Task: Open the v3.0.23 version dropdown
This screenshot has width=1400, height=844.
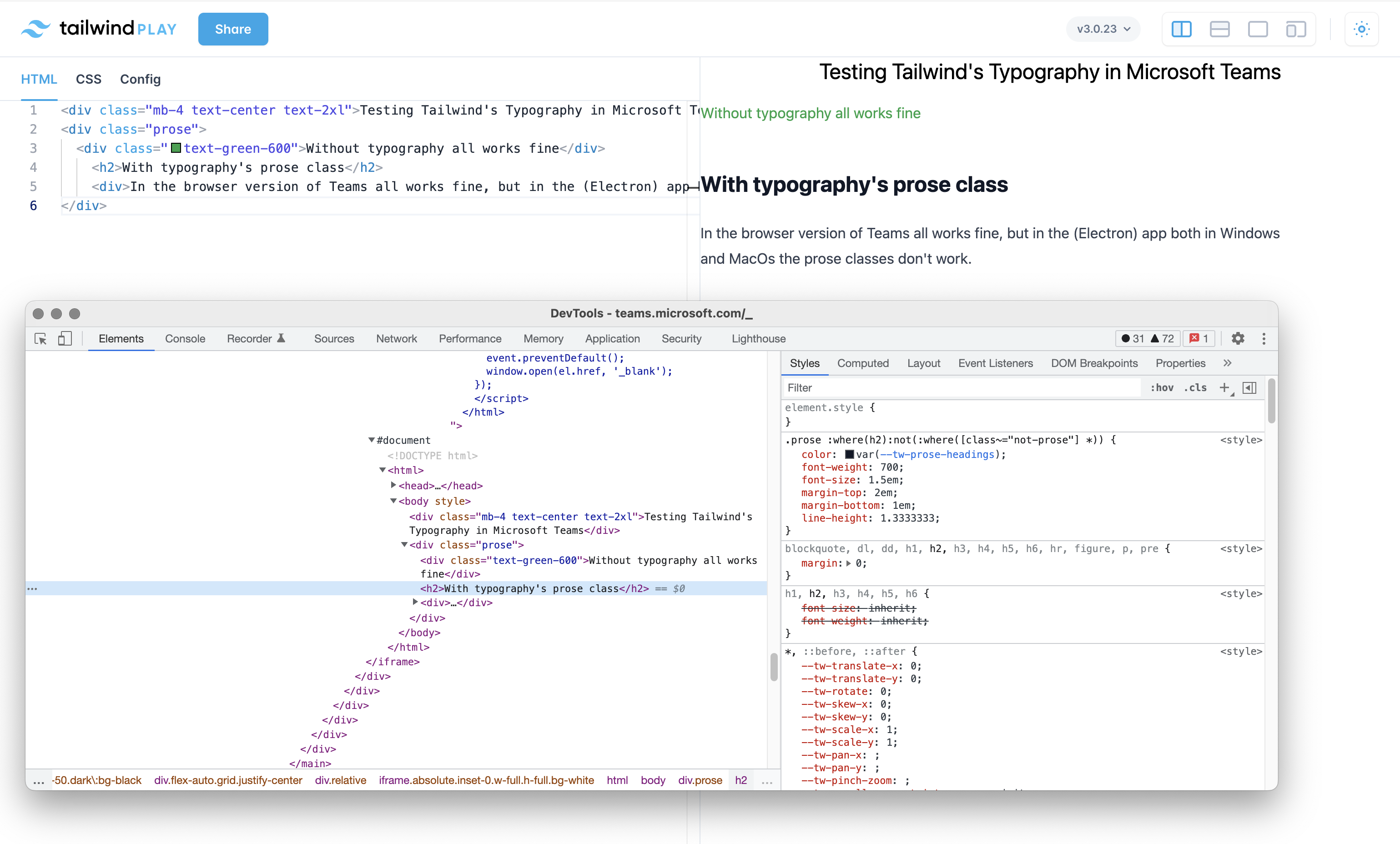Action: 1103,29
